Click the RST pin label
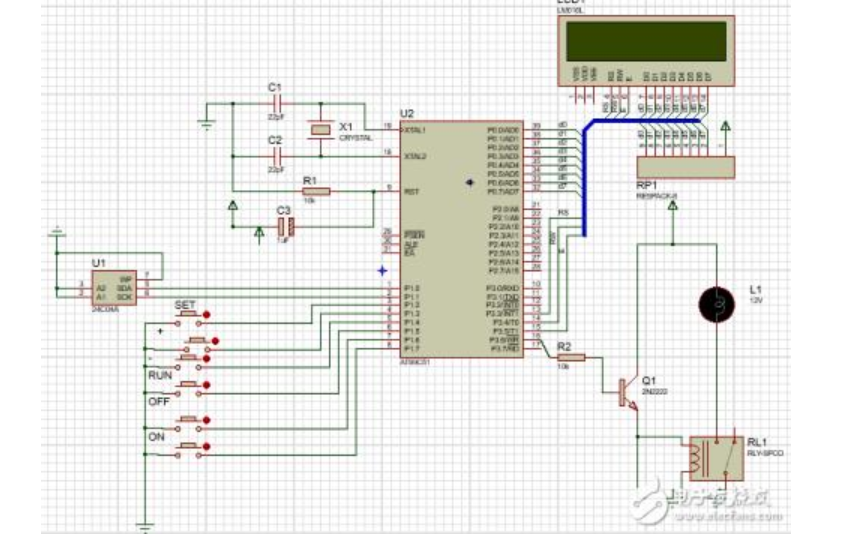866x541 pixels. click(411, 192)
